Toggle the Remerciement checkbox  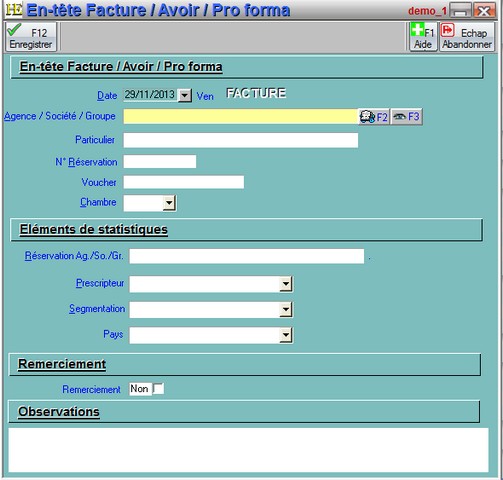pyautogui.click(x=158, y=389)
